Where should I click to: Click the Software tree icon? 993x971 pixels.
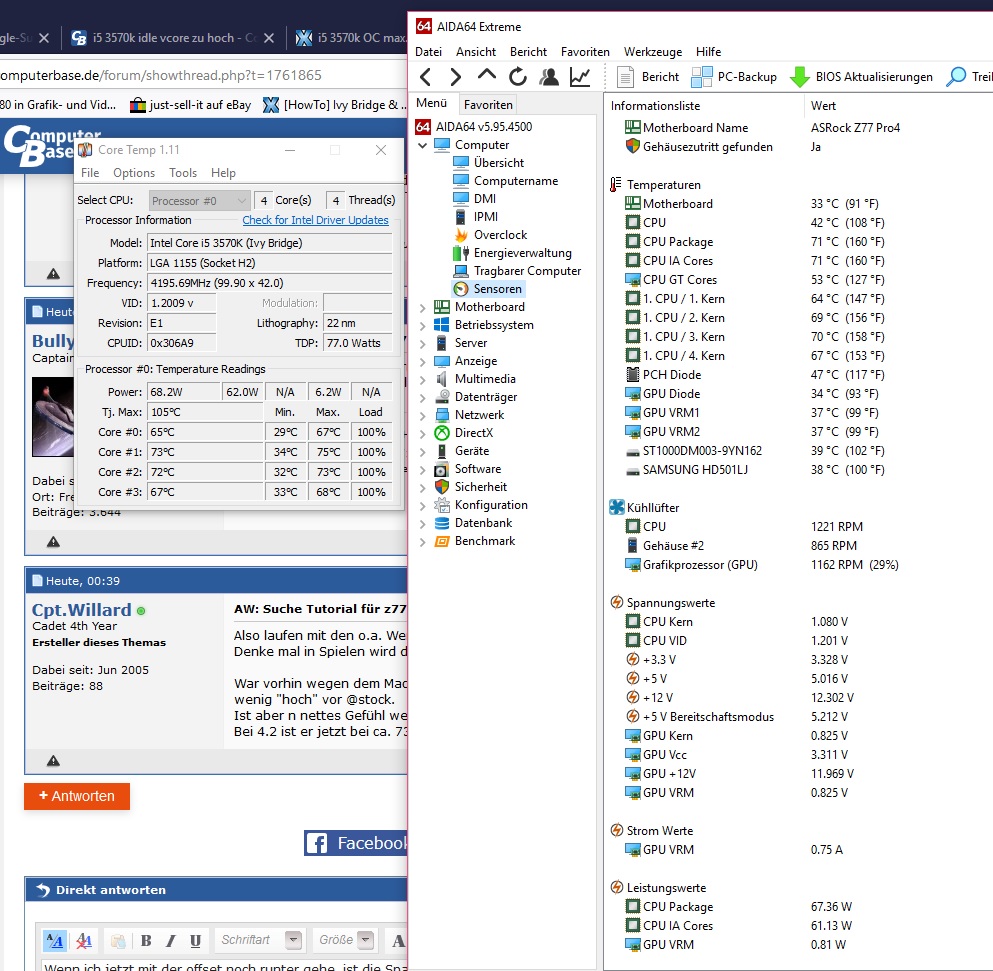click(x=441, y=469)
